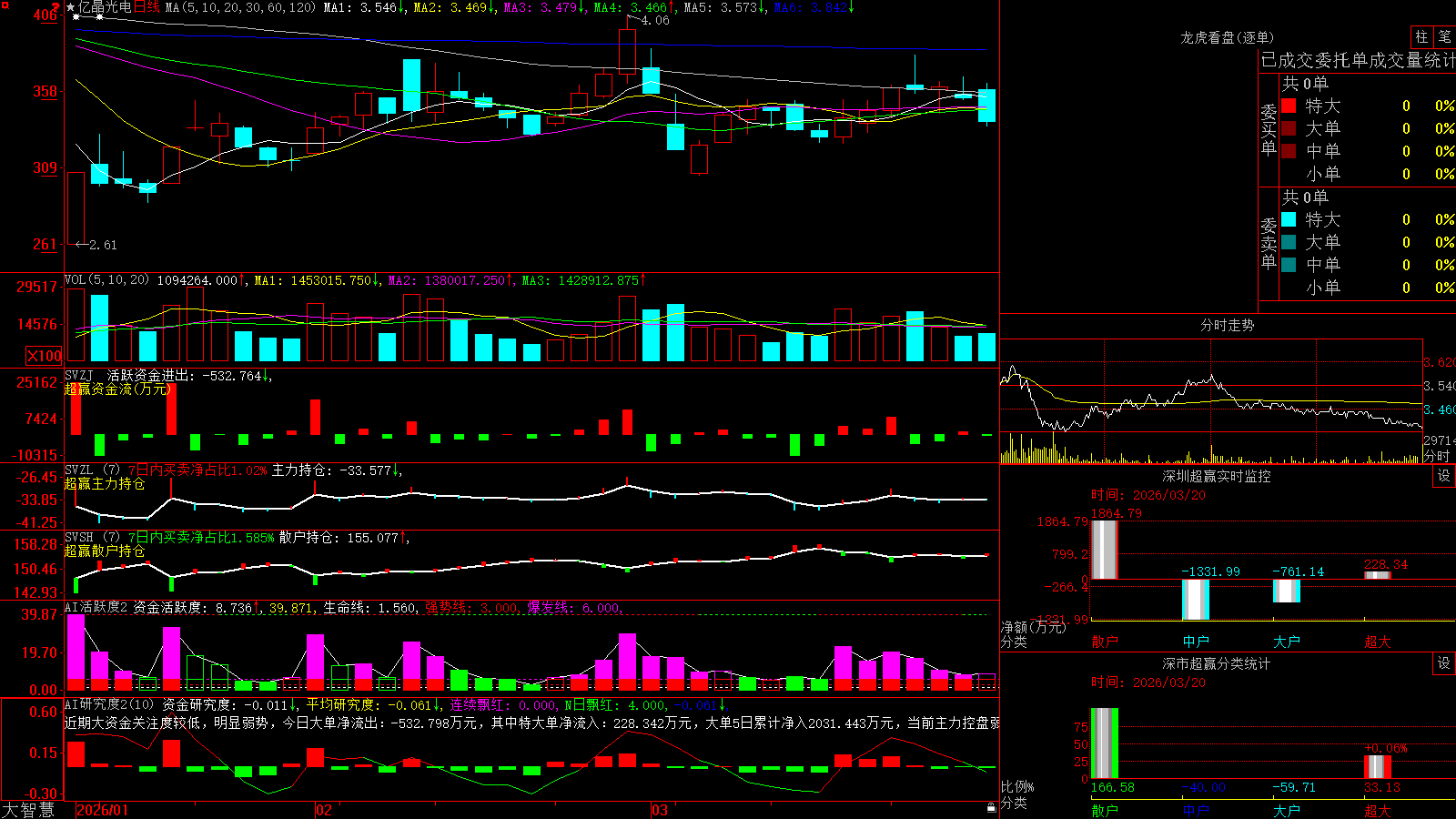Click the red 特大 buy-order color square

click(x=1289, y=106)
